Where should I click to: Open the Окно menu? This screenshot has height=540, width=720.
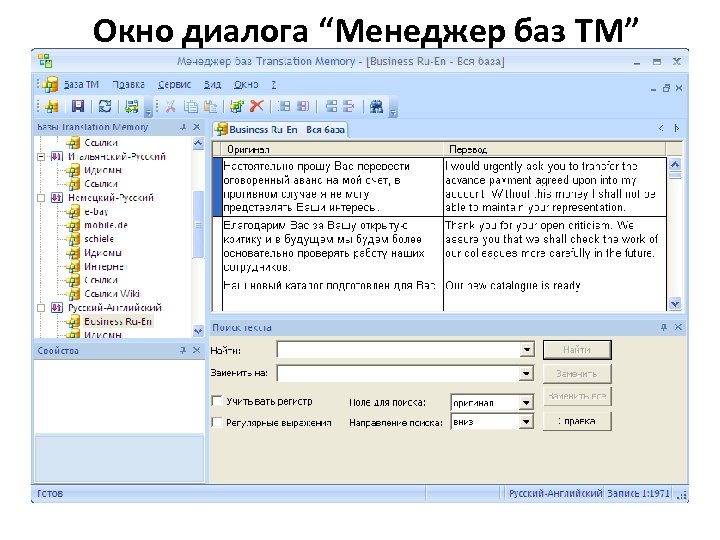click(x=246, y=84)
